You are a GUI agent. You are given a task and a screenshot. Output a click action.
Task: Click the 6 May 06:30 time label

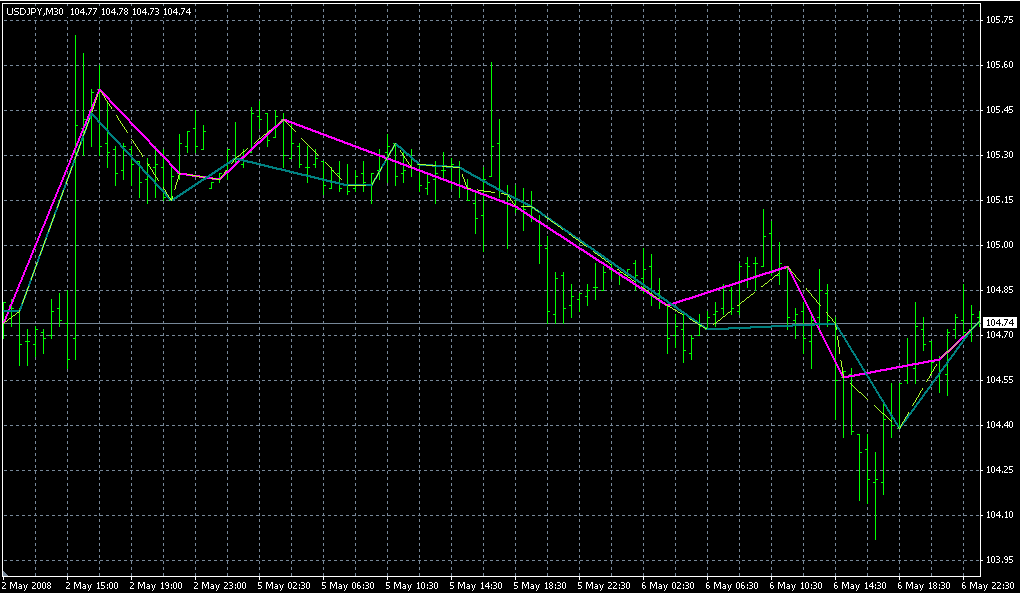tap(735, 585)
